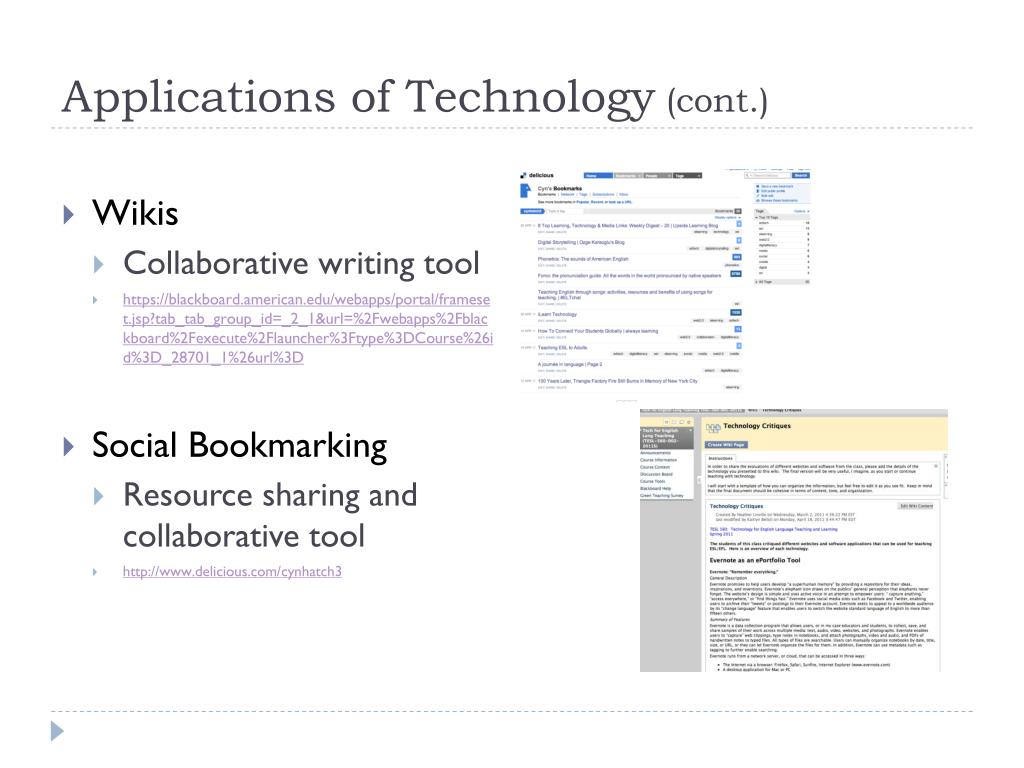The width and height of the screenshot is (1024, 768).
Task: Click the Search button in delicious screenshot
Action: point(801,175)
